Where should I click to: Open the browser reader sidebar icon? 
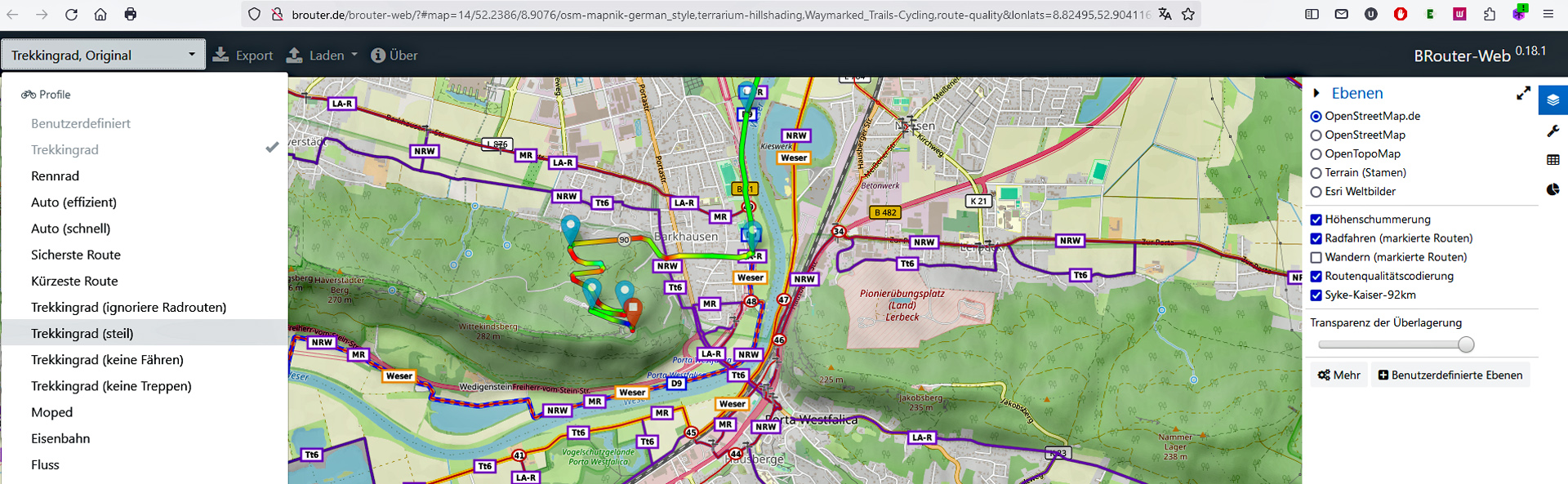tap(1312, 14)
